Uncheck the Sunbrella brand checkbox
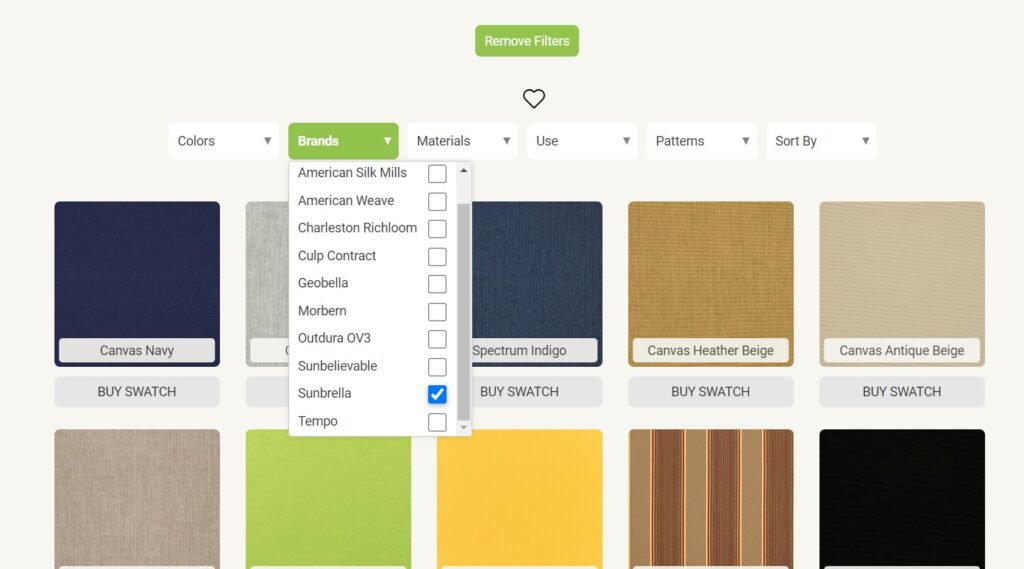Screen dimensions: 1024x569 click(437, 394)
